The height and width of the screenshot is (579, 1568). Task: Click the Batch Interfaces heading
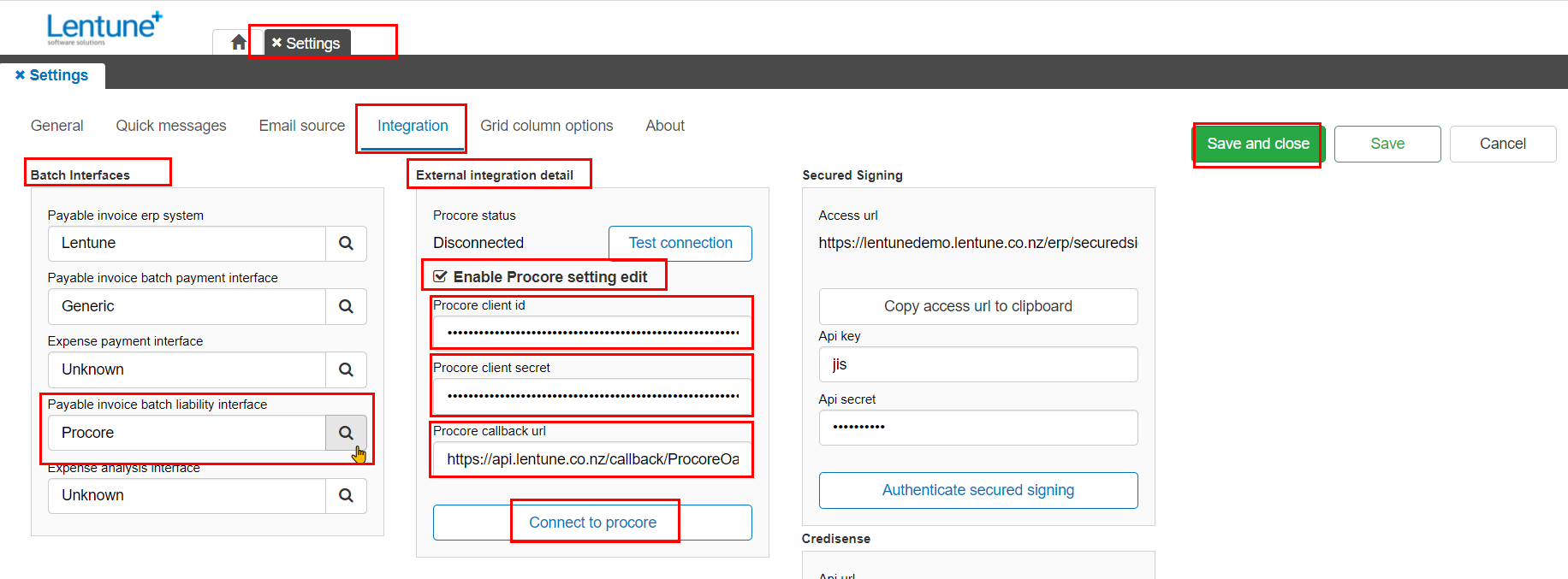click(x=80, y=175)
